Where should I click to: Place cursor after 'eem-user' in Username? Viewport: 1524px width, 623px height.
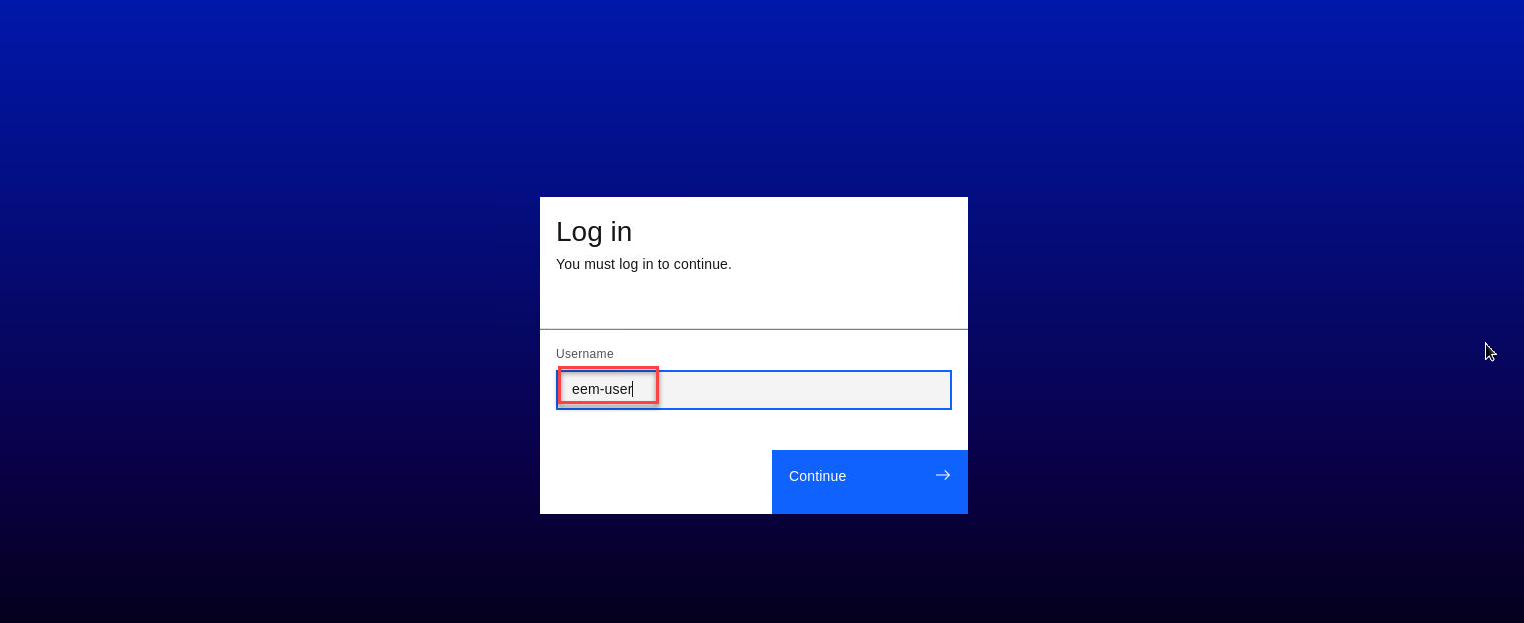coord(633,389)
